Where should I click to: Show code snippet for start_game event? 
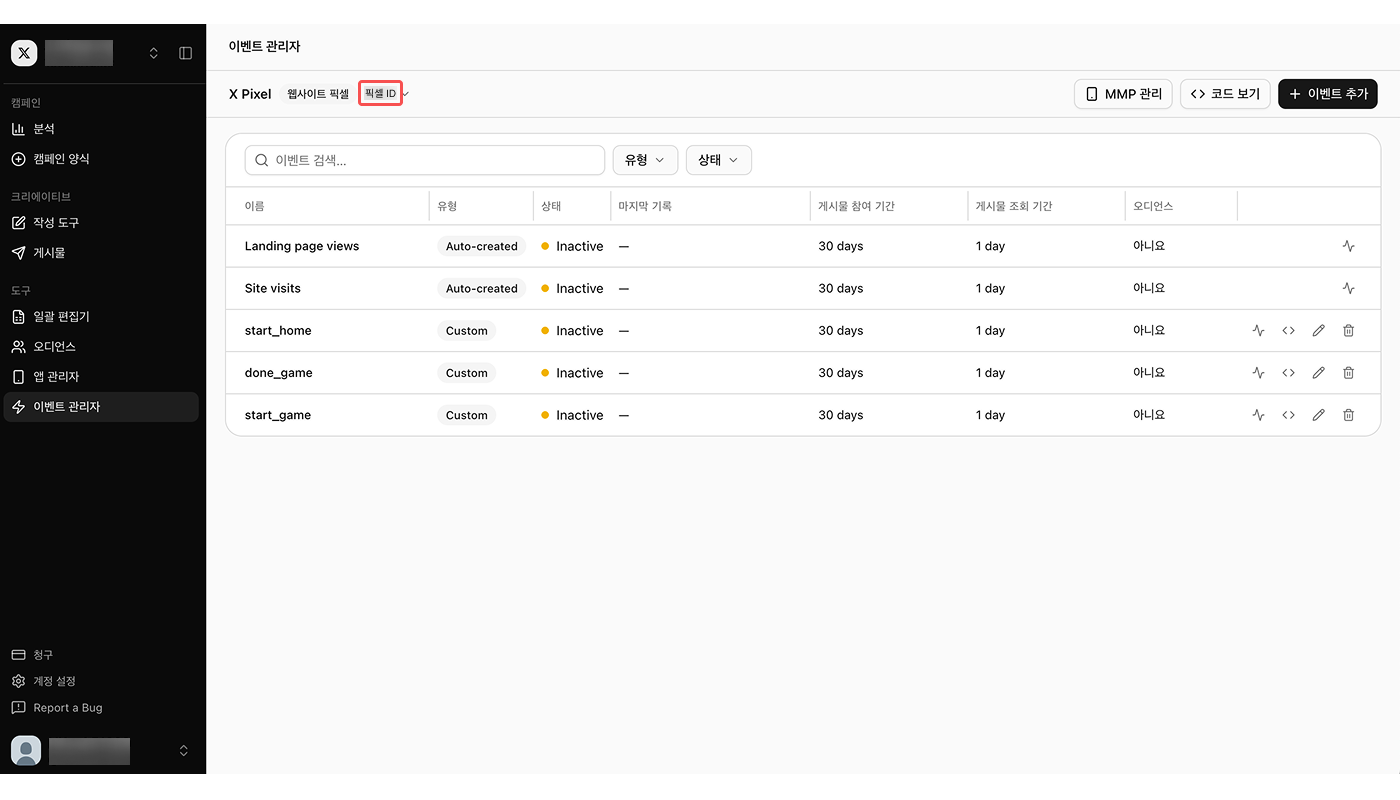(1288, 414)
